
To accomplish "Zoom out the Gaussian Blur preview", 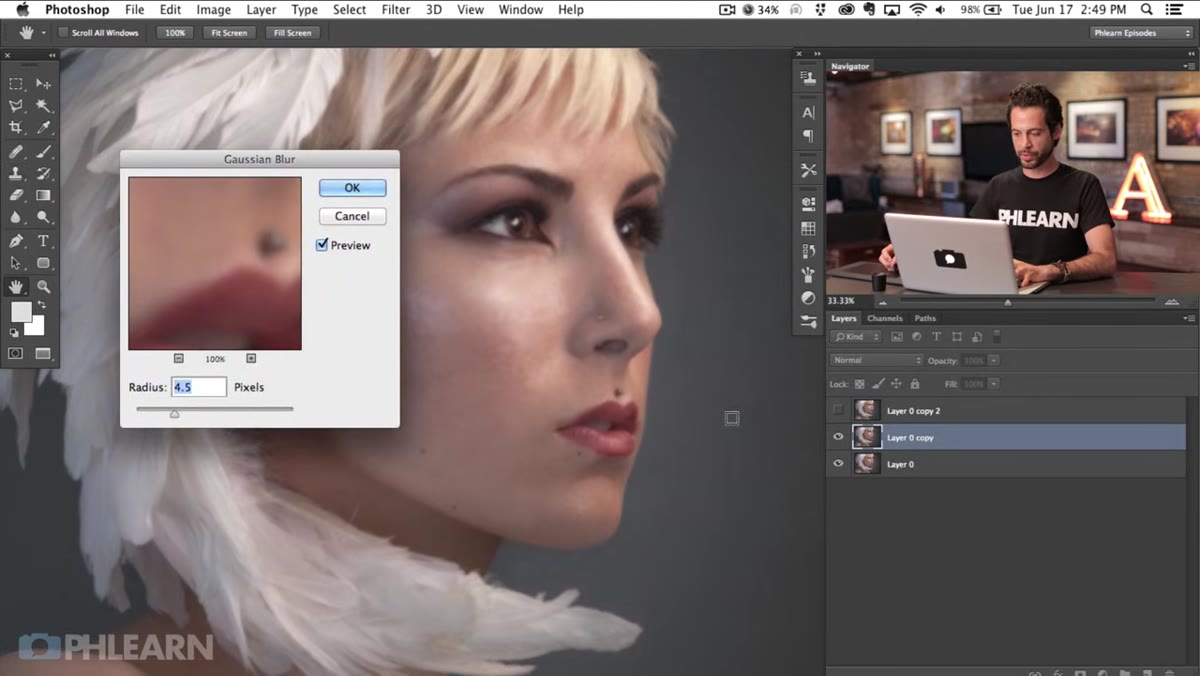I will tap(178, 358).
